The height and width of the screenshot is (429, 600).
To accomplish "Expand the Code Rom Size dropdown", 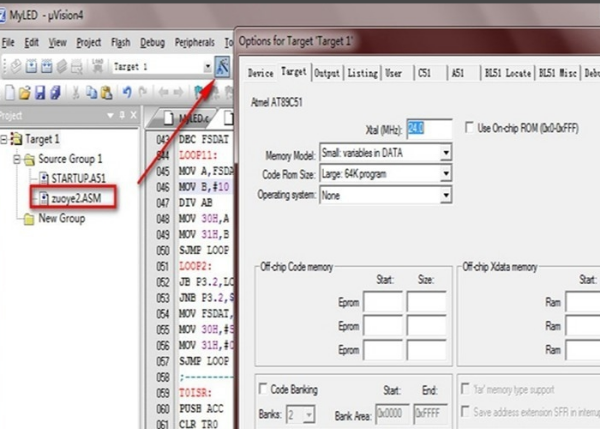I will [446, 174].
